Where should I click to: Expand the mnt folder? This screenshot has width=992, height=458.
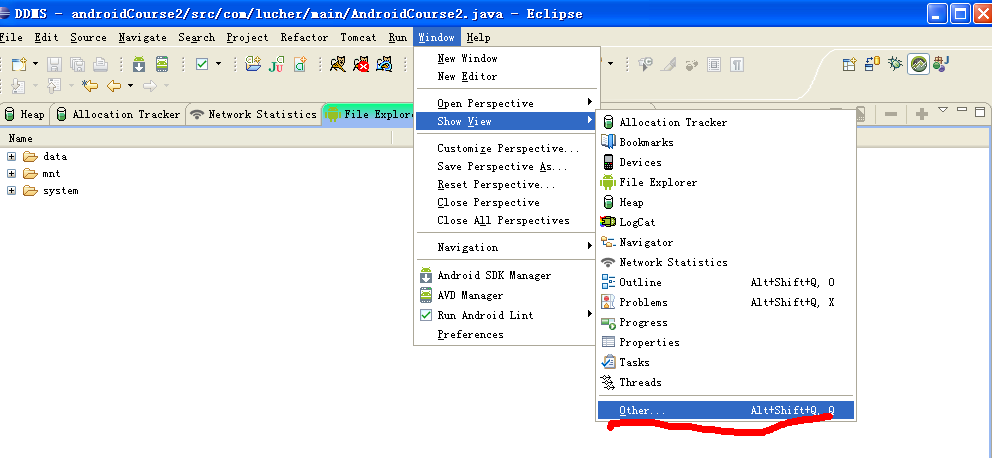pyautogui.click(x=11, y=173)
